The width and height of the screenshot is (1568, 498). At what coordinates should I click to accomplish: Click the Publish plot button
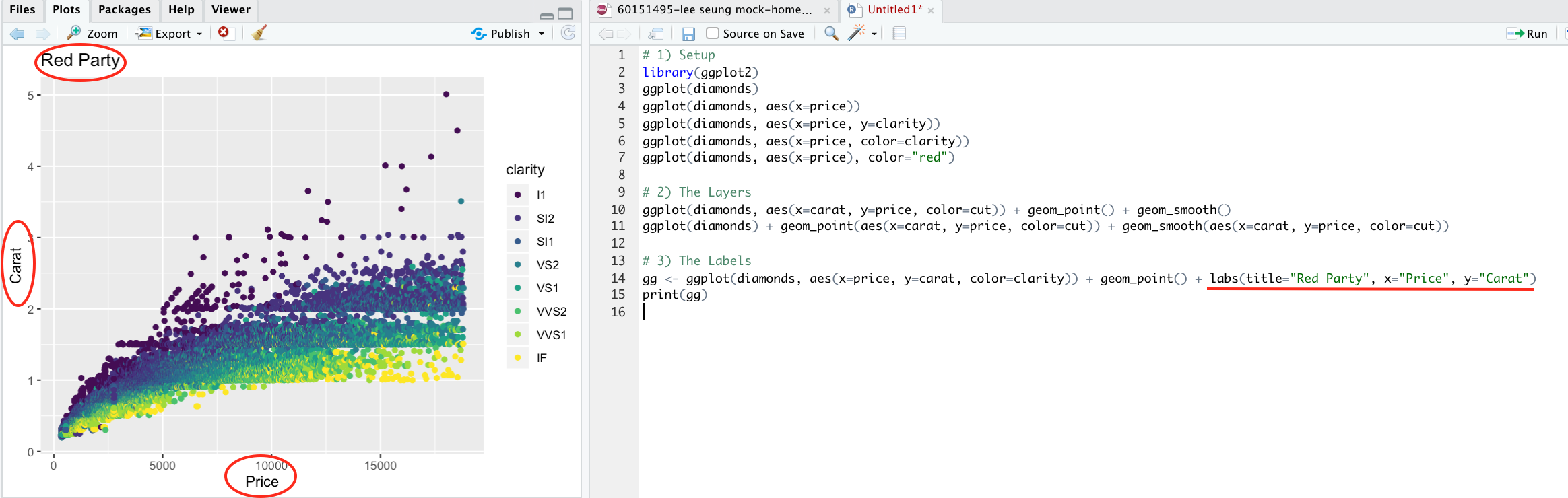pyautogui.click(x=500, y=34)
